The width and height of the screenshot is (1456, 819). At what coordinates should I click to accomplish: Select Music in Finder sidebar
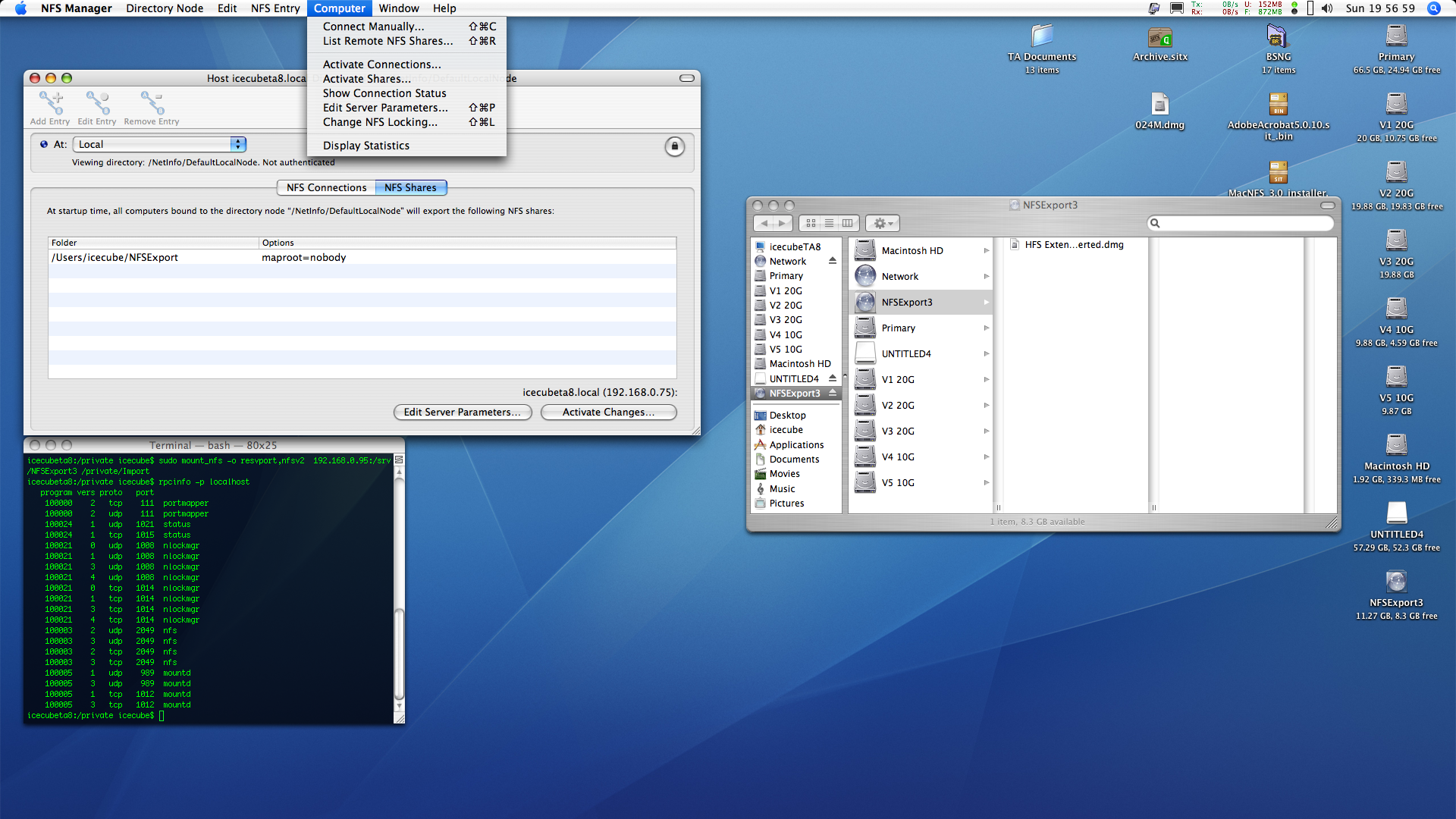coord(795,488)
